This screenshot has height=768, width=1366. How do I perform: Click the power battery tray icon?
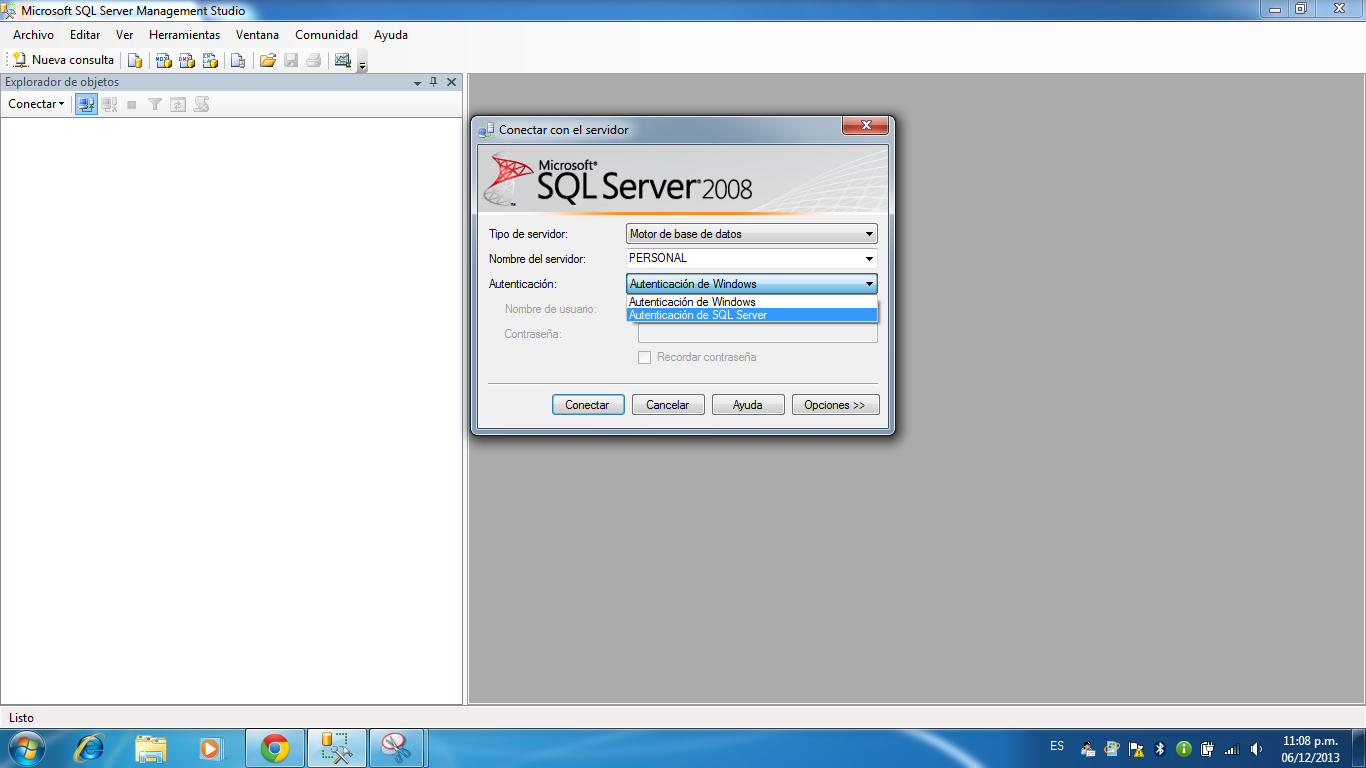(x=1208, y=749)
